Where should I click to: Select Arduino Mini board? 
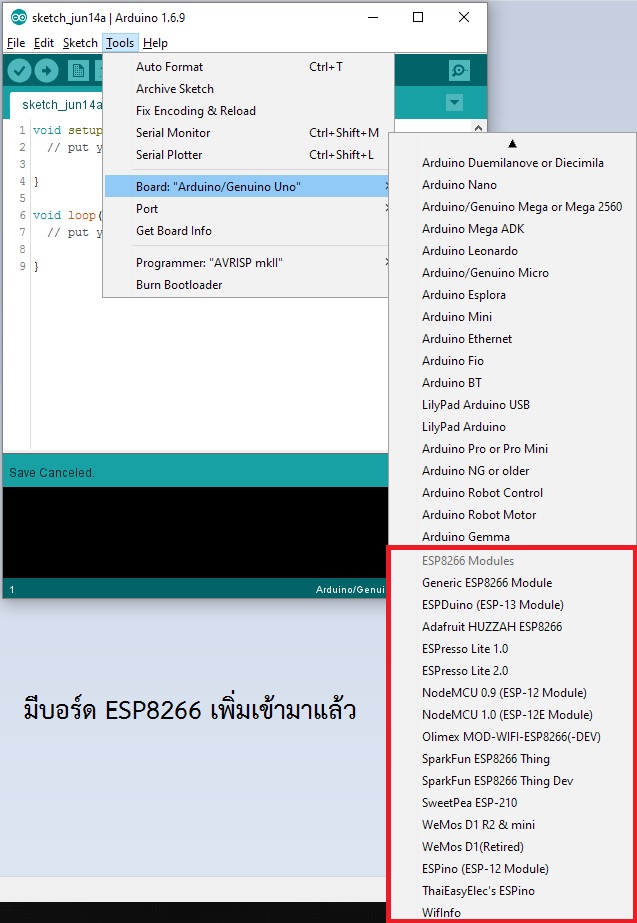(512, 317)
